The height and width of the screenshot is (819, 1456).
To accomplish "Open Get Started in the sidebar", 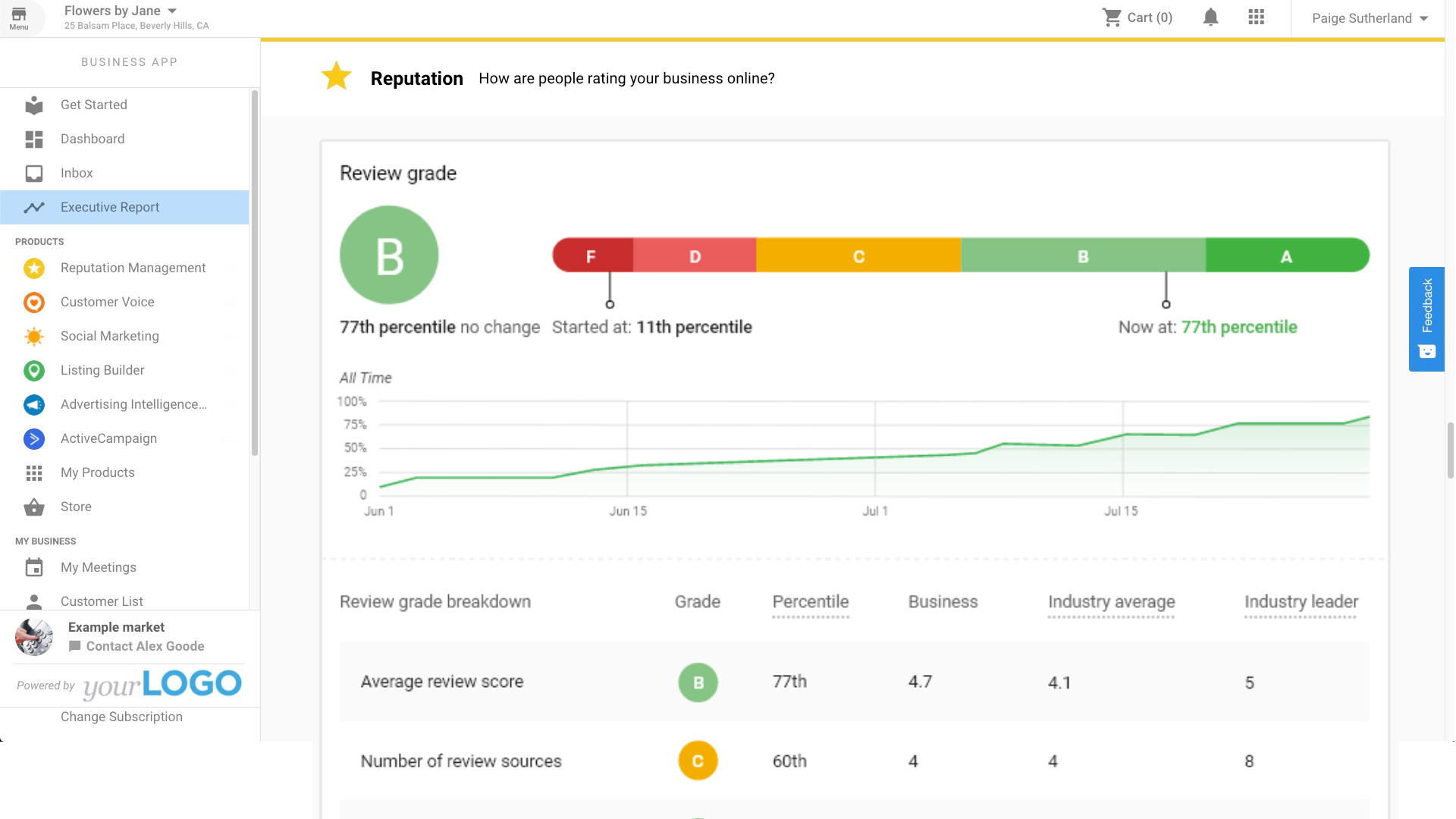I will pyautogui.click(x=124, y=105).
